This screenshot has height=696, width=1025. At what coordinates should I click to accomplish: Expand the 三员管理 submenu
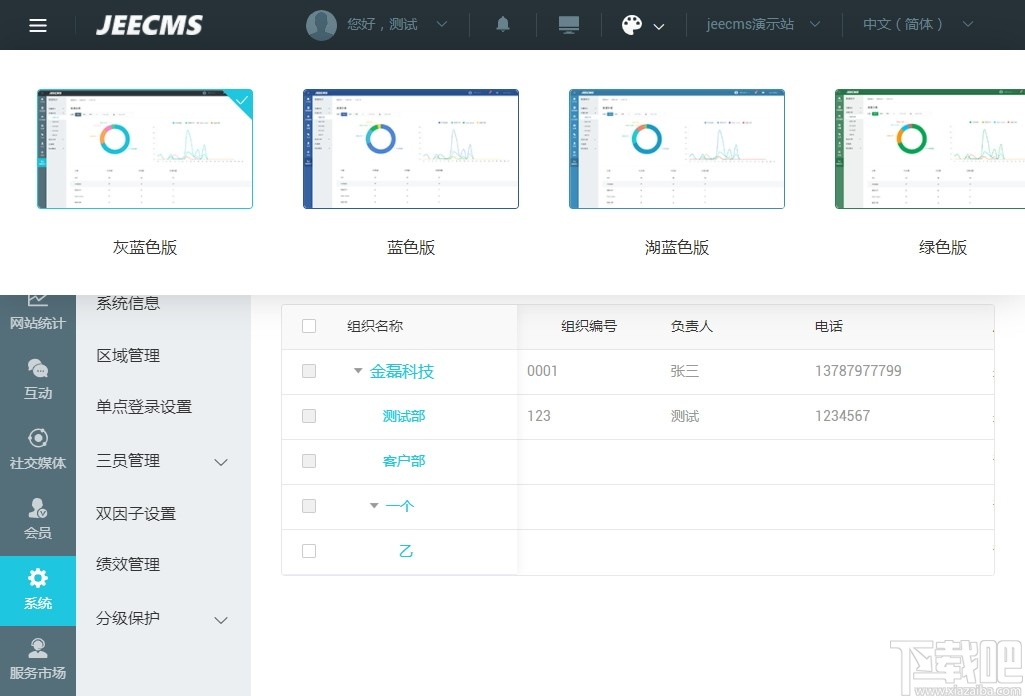pos(130,461)
